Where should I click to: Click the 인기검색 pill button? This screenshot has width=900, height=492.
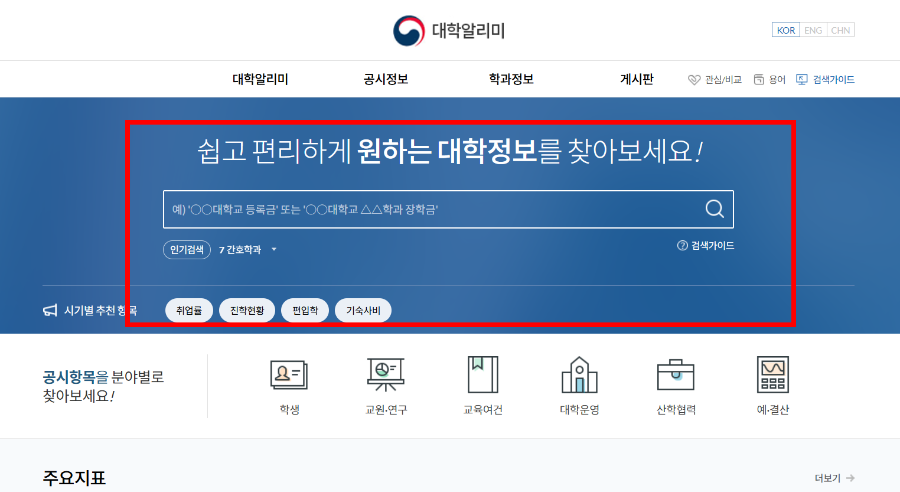(187, 250)
